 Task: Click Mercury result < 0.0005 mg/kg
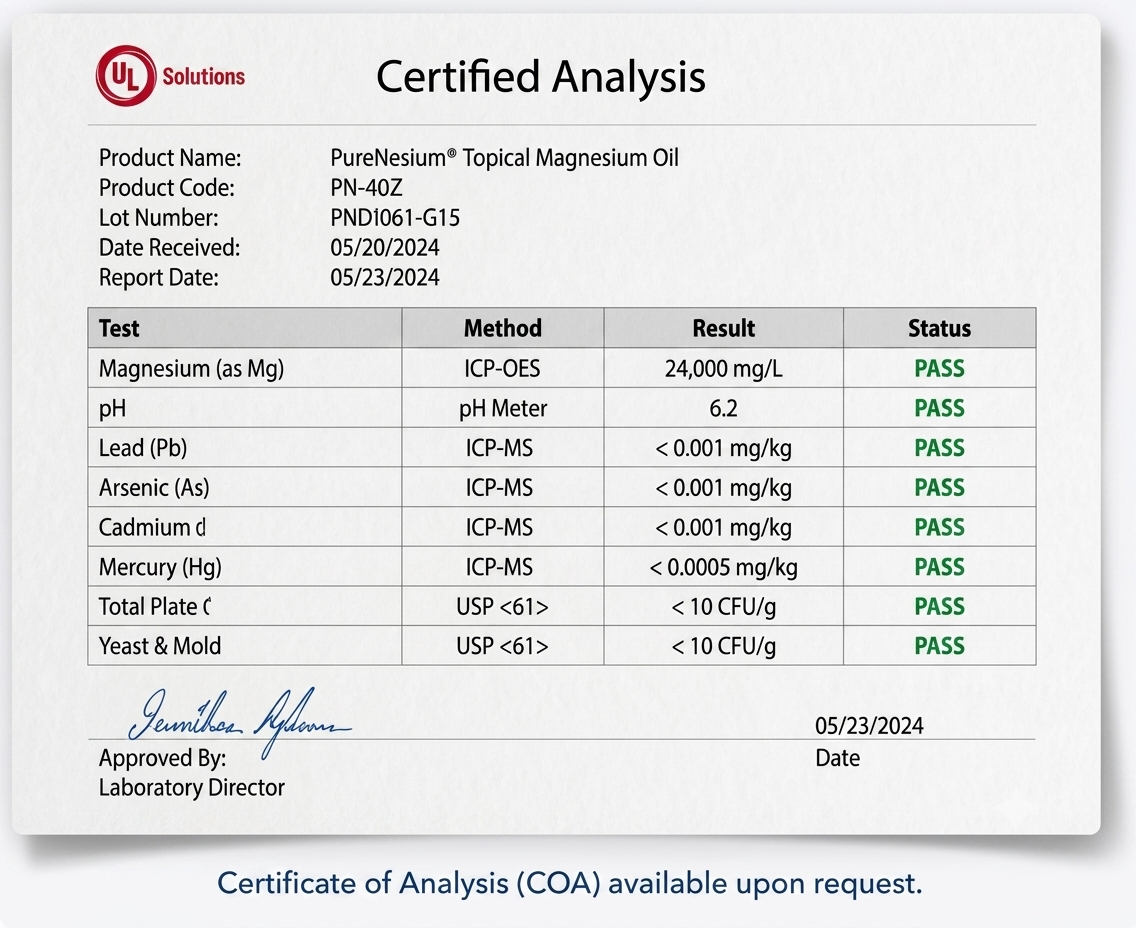723,567
